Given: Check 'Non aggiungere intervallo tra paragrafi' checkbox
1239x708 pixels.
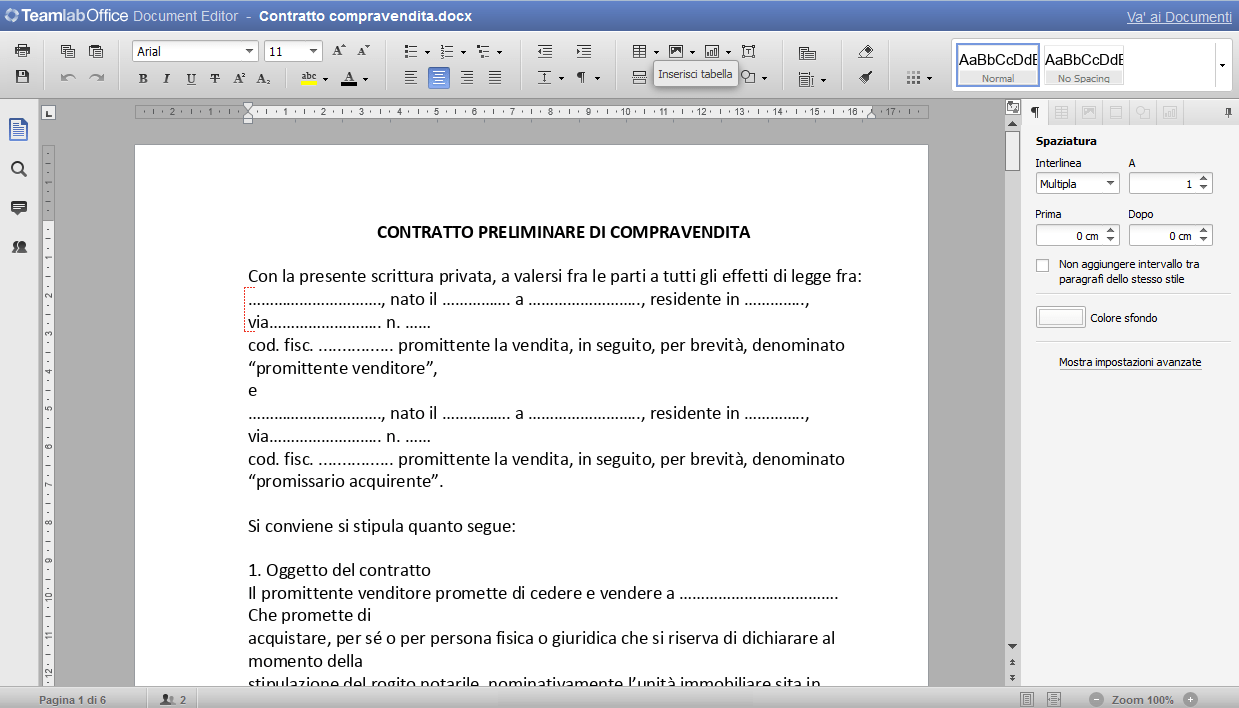Looking at the screenshot, I should point(1043,265).
